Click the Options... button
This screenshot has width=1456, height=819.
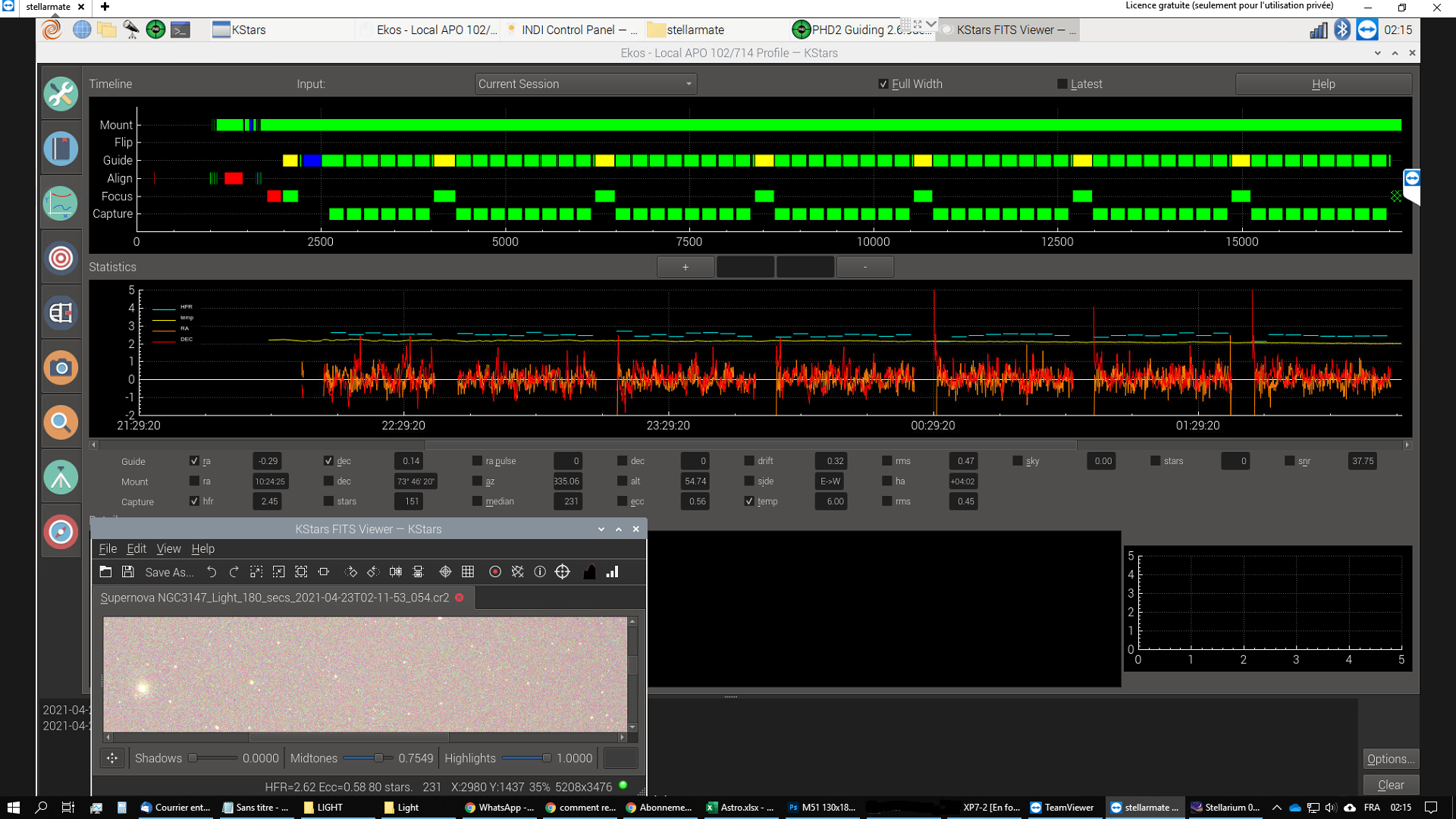pos(1390,758)
